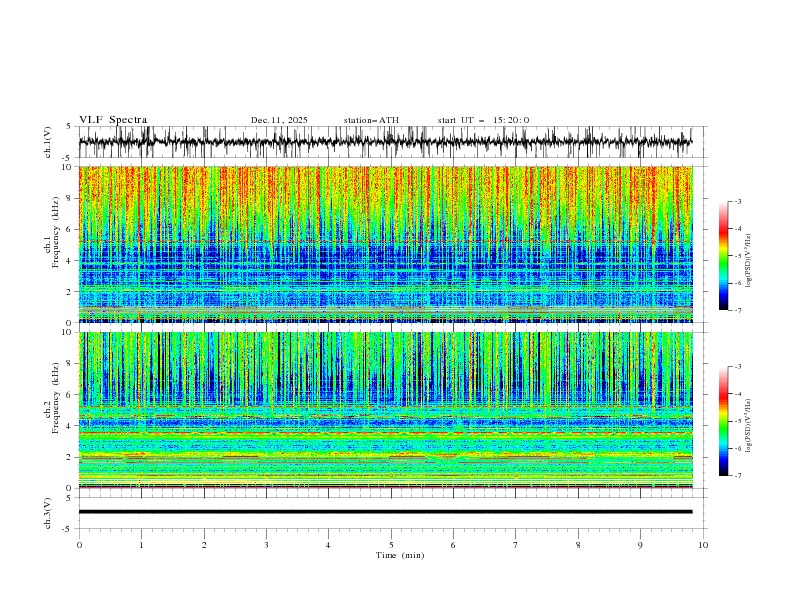Click the upper PSD color bar
Viewport: 792px width, 612px height.
pyautogui.click(x=723, y=256)
